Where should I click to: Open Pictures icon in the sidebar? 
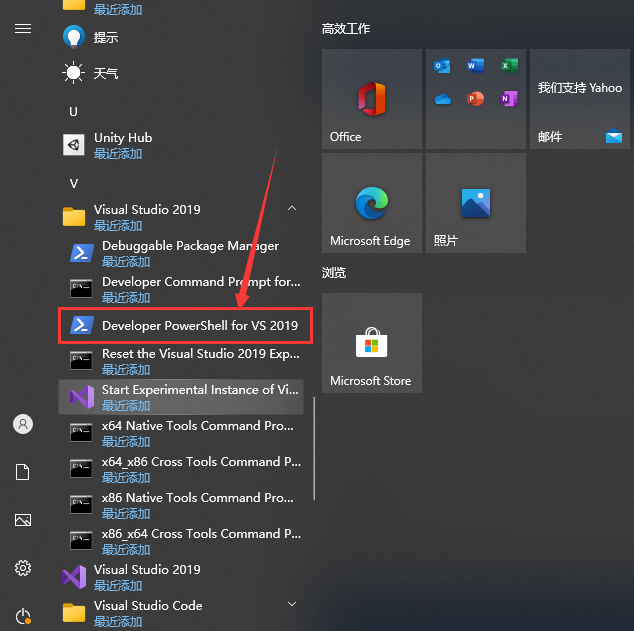(23, 520)
